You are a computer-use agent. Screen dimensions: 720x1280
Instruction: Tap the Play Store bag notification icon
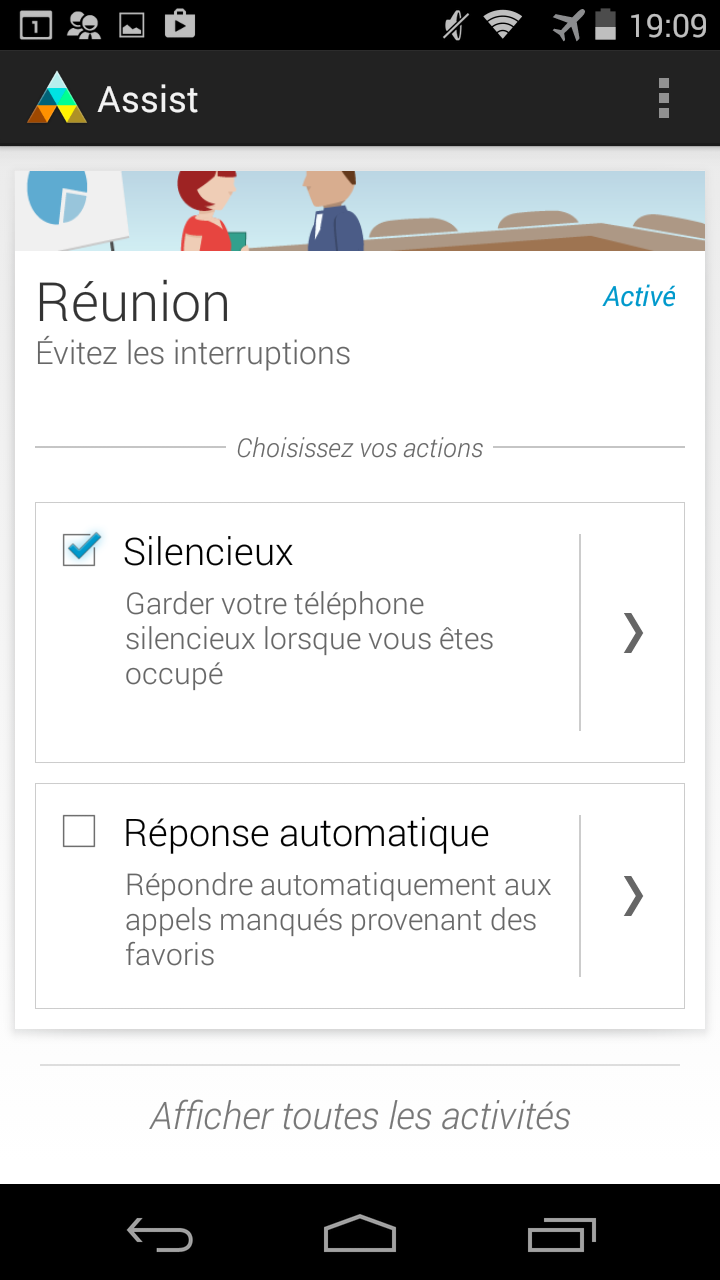tap(180, 24)
